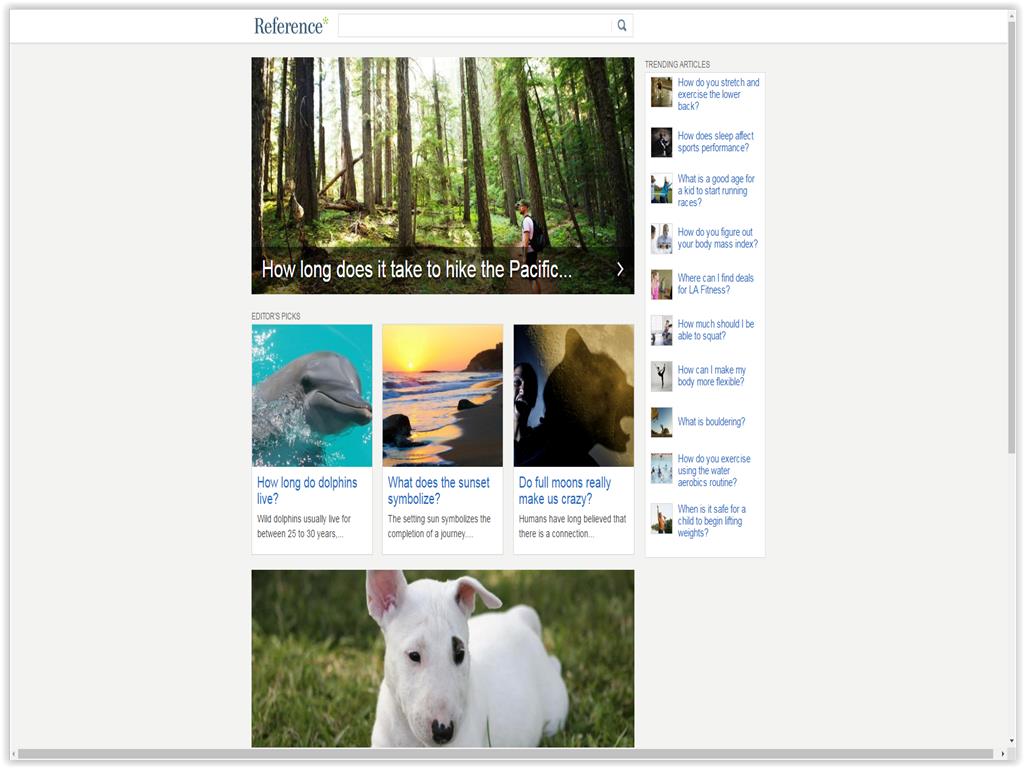
Task: Open 'How can I make my body more flexible?'
Action: tap(711, 376)
